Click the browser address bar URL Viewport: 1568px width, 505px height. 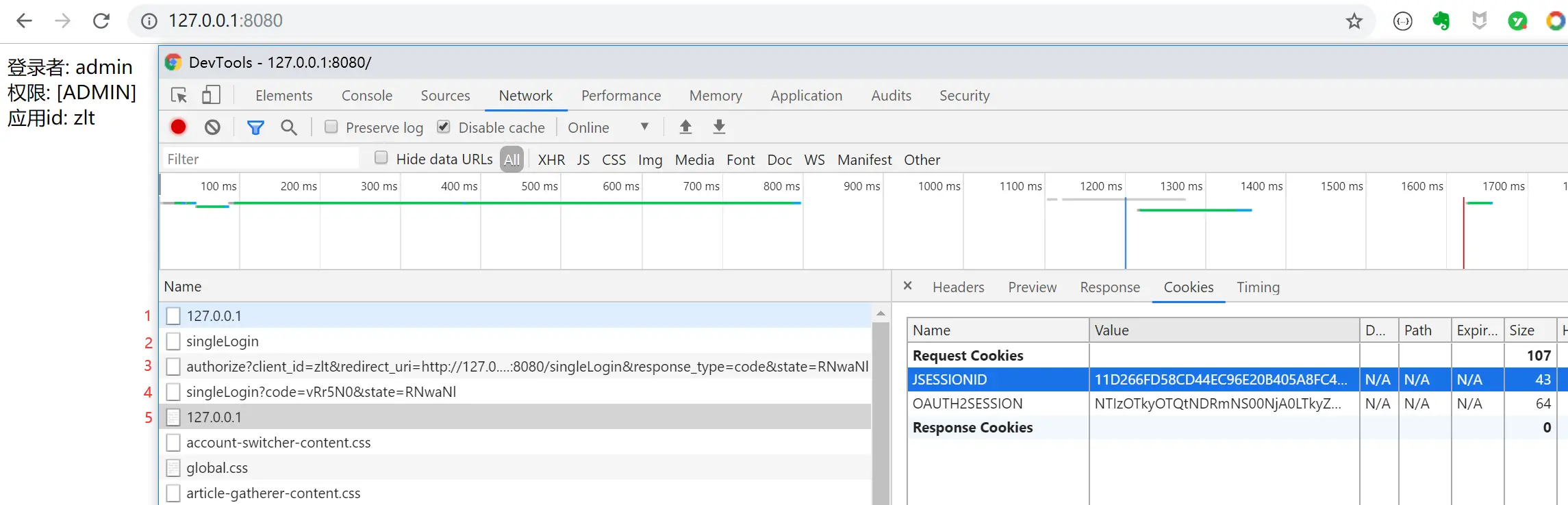pos(225,21)
